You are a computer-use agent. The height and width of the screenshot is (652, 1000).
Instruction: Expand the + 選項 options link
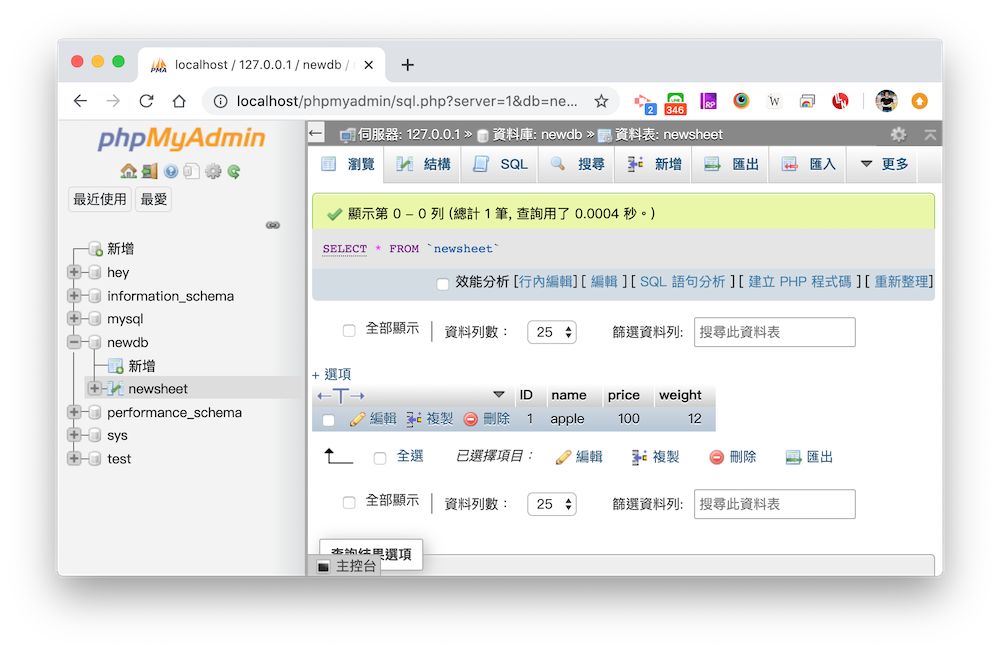coord(332,374)
